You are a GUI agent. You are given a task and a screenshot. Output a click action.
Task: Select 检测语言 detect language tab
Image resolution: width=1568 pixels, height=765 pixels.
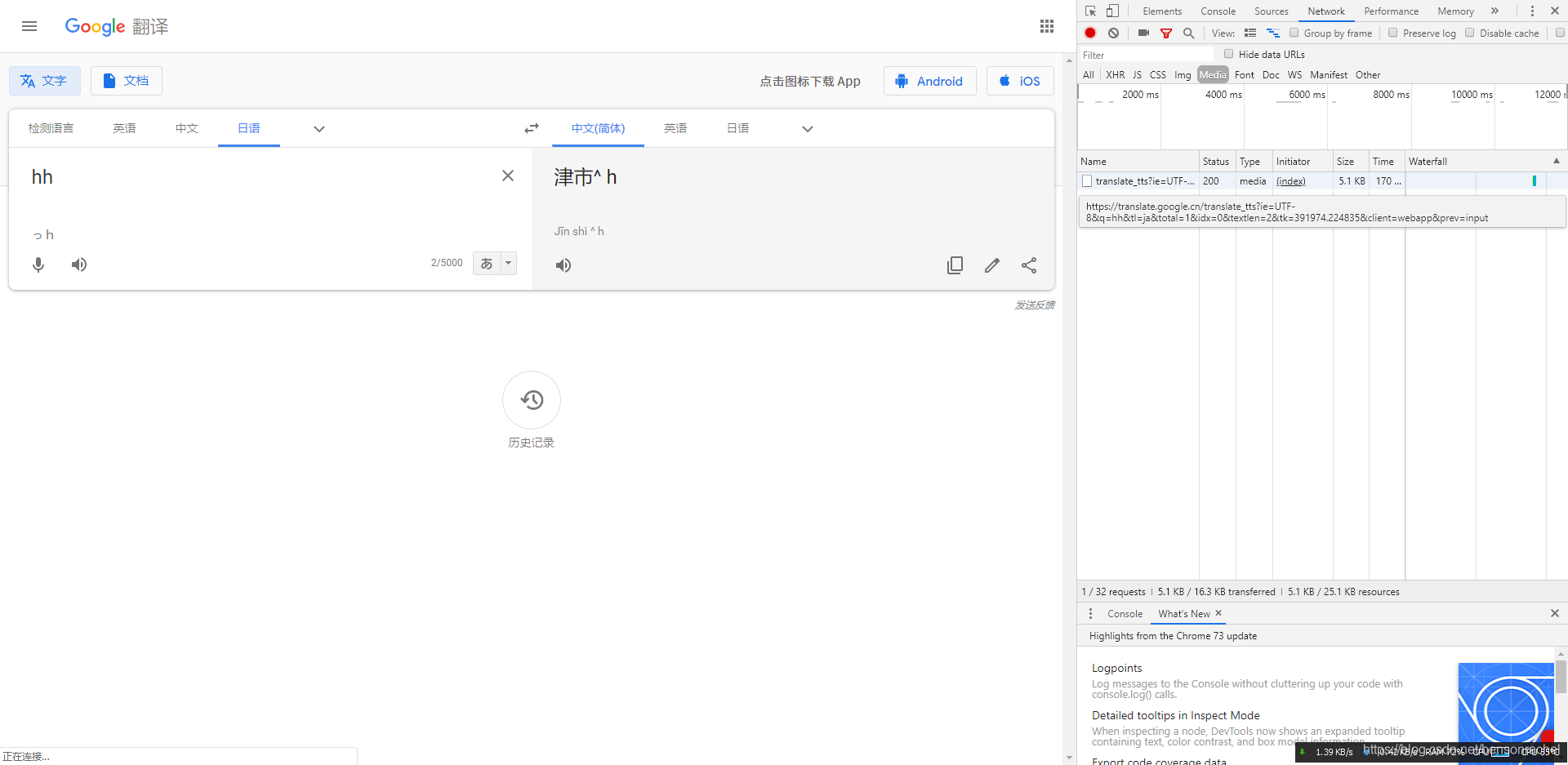coord(51,128)
